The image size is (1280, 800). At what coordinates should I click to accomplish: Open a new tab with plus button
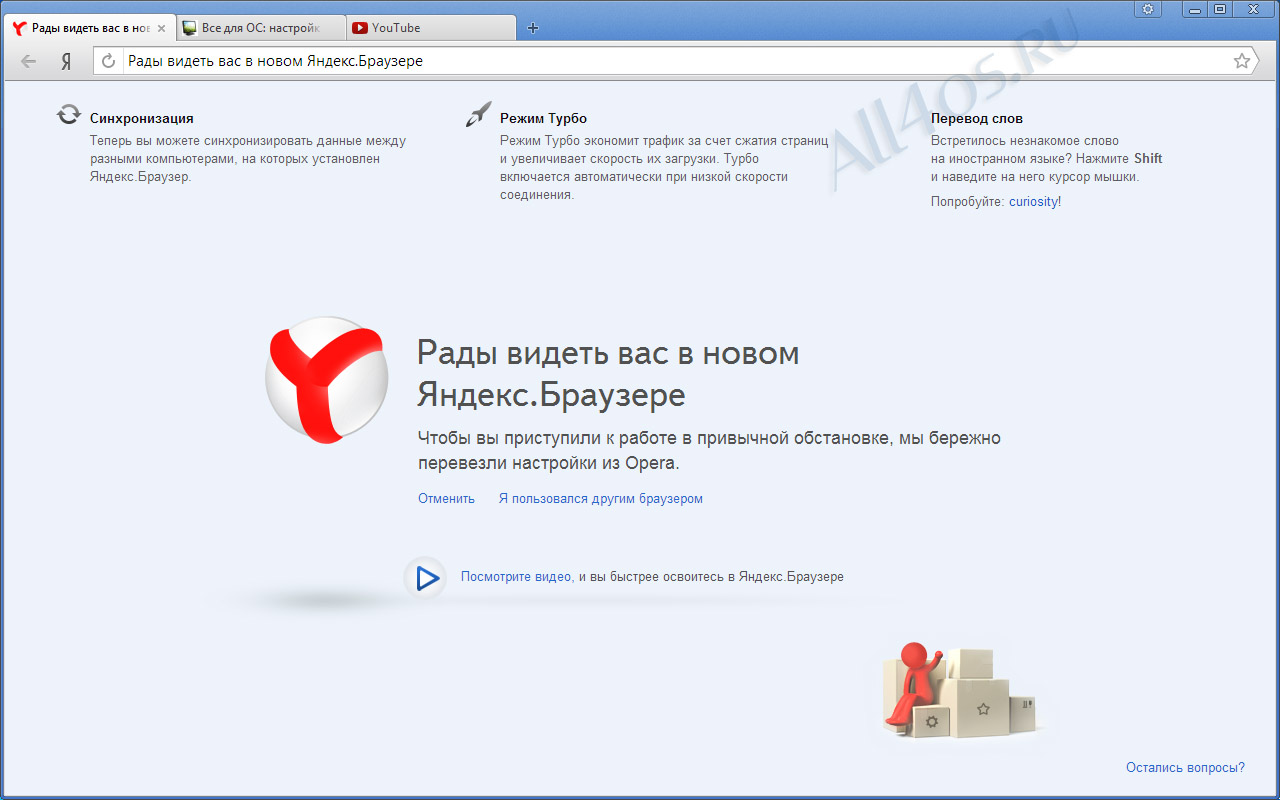532,28
